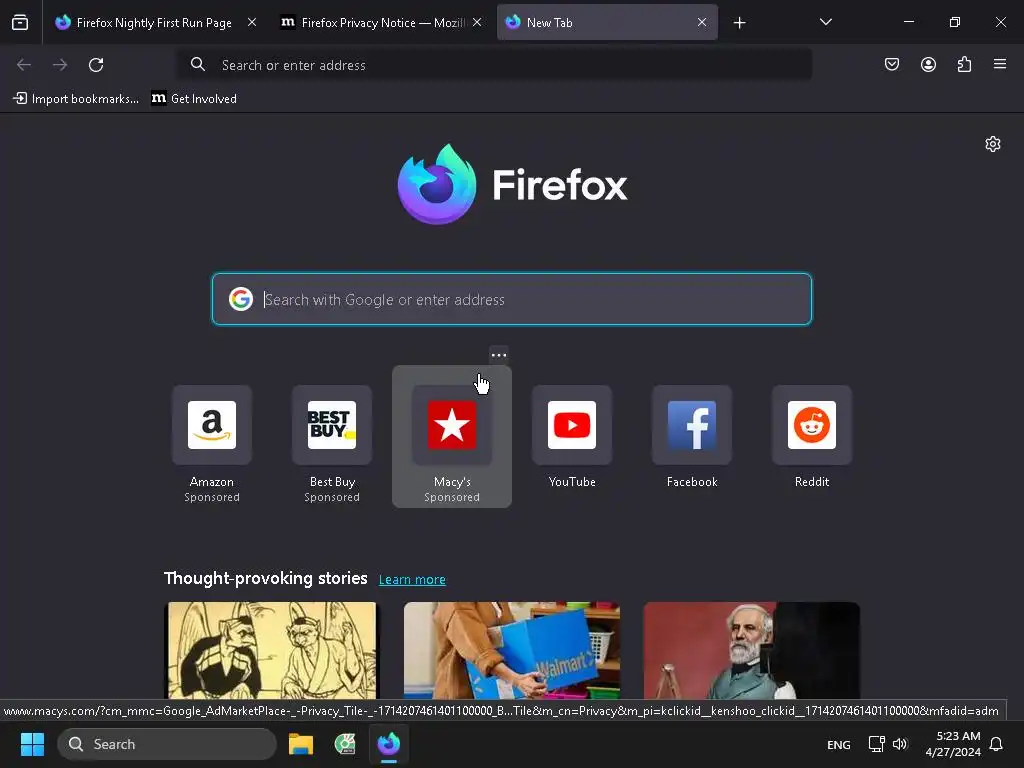Image resolution: width=1024 pixels, height=768 pixels.
Task: Close the Firefox Privacy Notice tab
Action: pyautogui.click(x=477, y=22)
